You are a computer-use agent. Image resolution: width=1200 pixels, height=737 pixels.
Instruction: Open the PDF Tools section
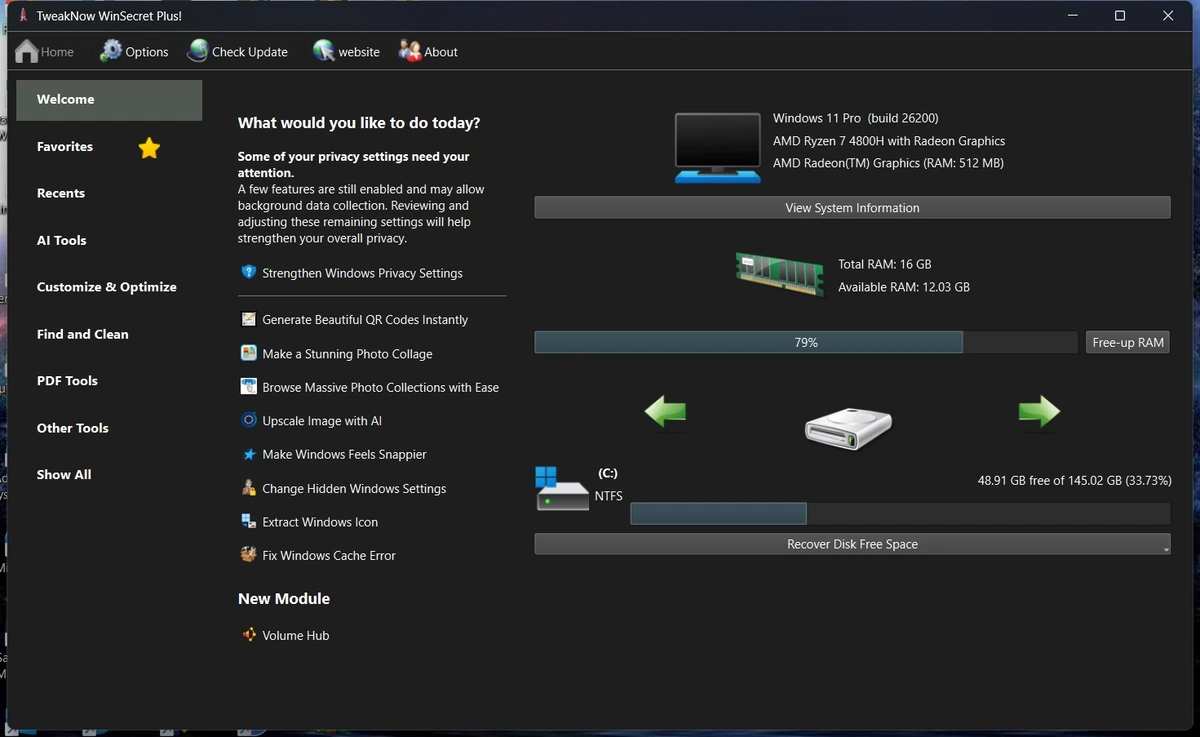67,381
